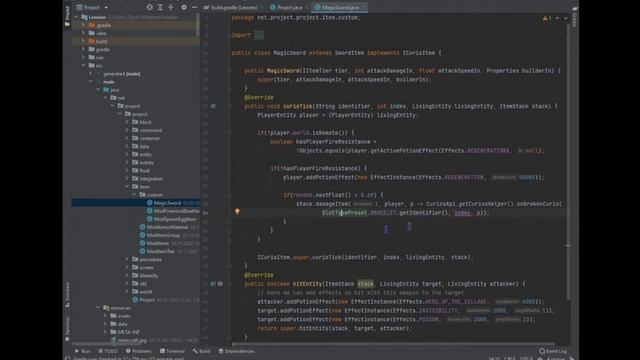
Task: Expand the .idea folder
Action: (84, 33)
